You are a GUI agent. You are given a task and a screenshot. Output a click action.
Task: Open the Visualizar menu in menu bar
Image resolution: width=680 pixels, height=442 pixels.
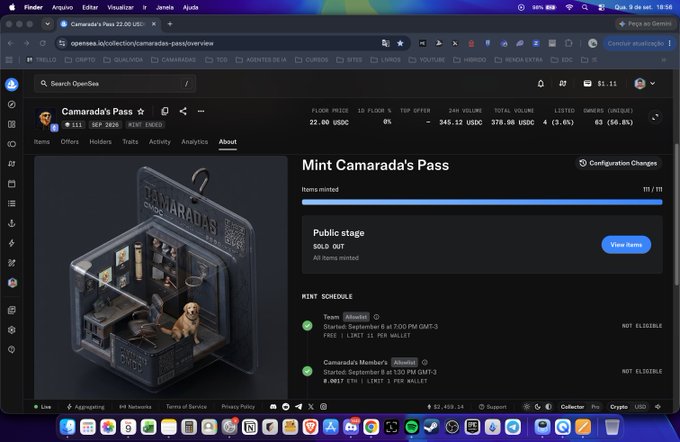[x=120, y=7]
